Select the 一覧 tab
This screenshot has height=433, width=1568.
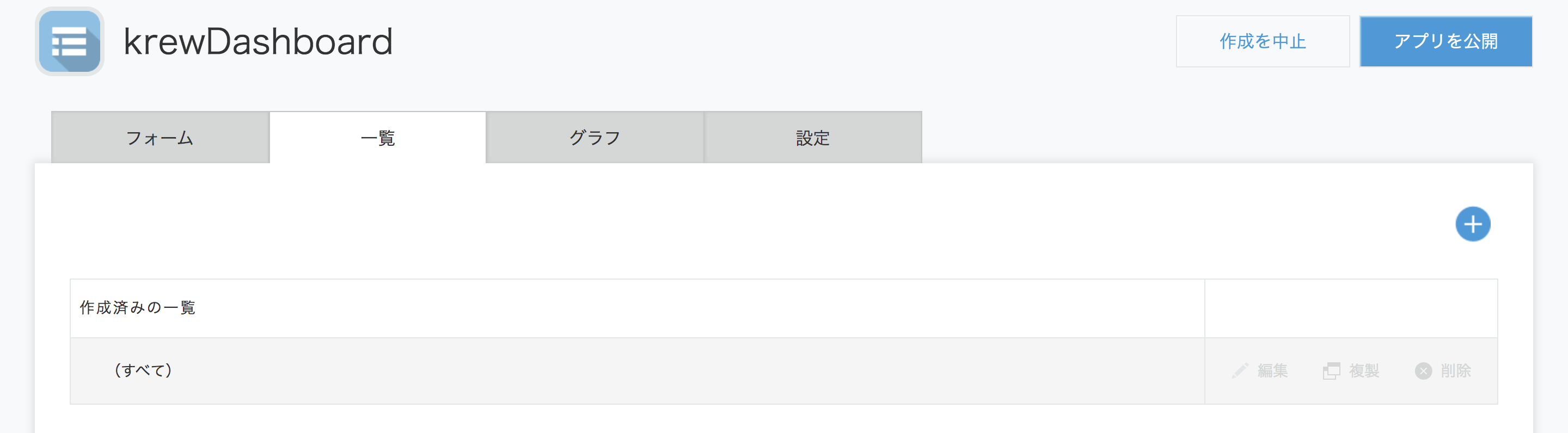pyautogui.click(x=377, y=138)
